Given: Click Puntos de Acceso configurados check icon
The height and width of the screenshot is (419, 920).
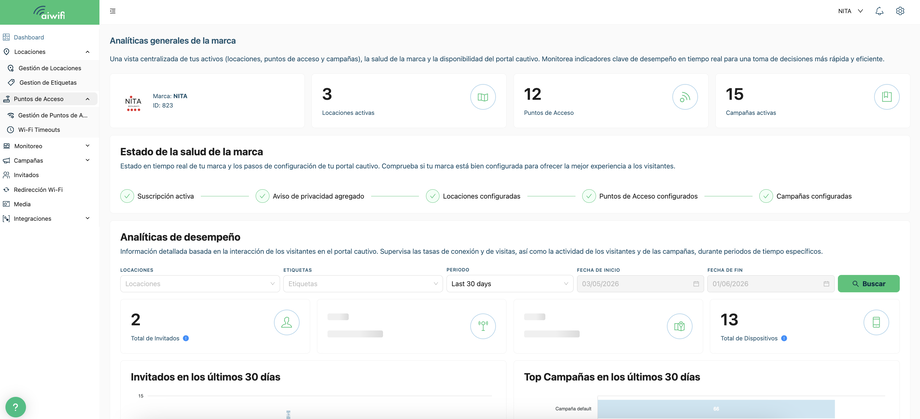Looking at the screenshot, I should pos(588,196).
